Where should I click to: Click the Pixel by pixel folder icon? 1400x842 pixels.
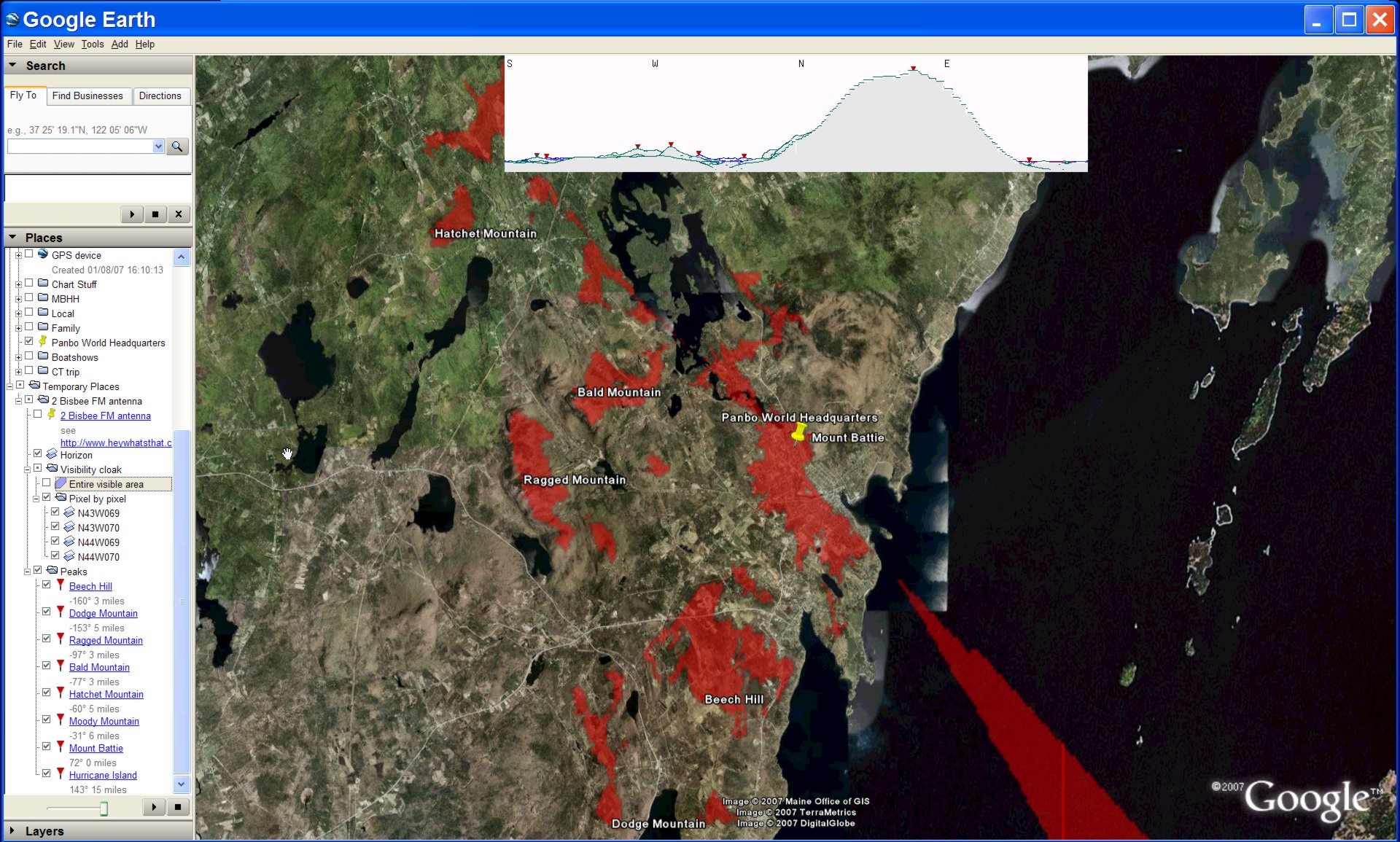tap(61, 498)
